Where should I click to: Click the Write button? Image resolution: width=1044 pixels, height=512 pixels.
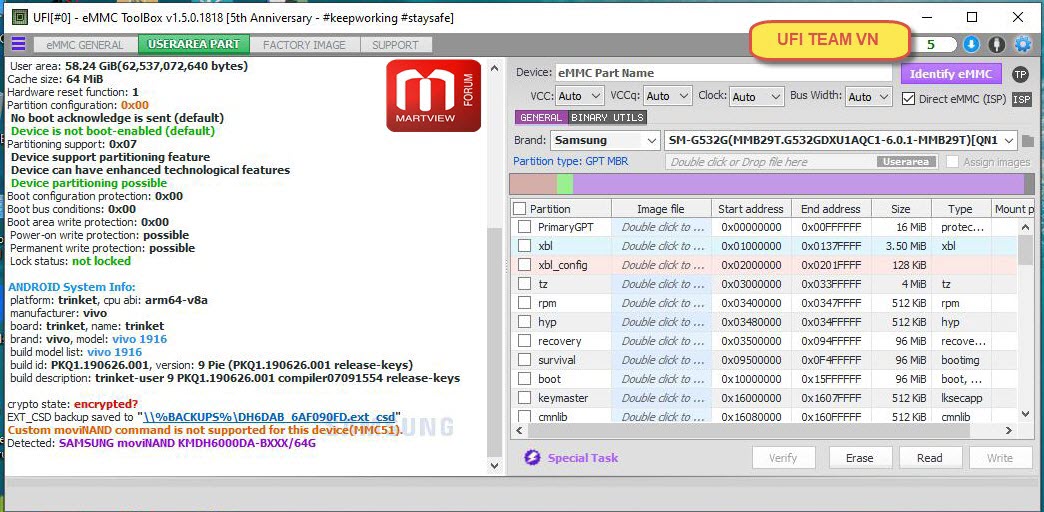pyautogui.click(x=999, y=457)
